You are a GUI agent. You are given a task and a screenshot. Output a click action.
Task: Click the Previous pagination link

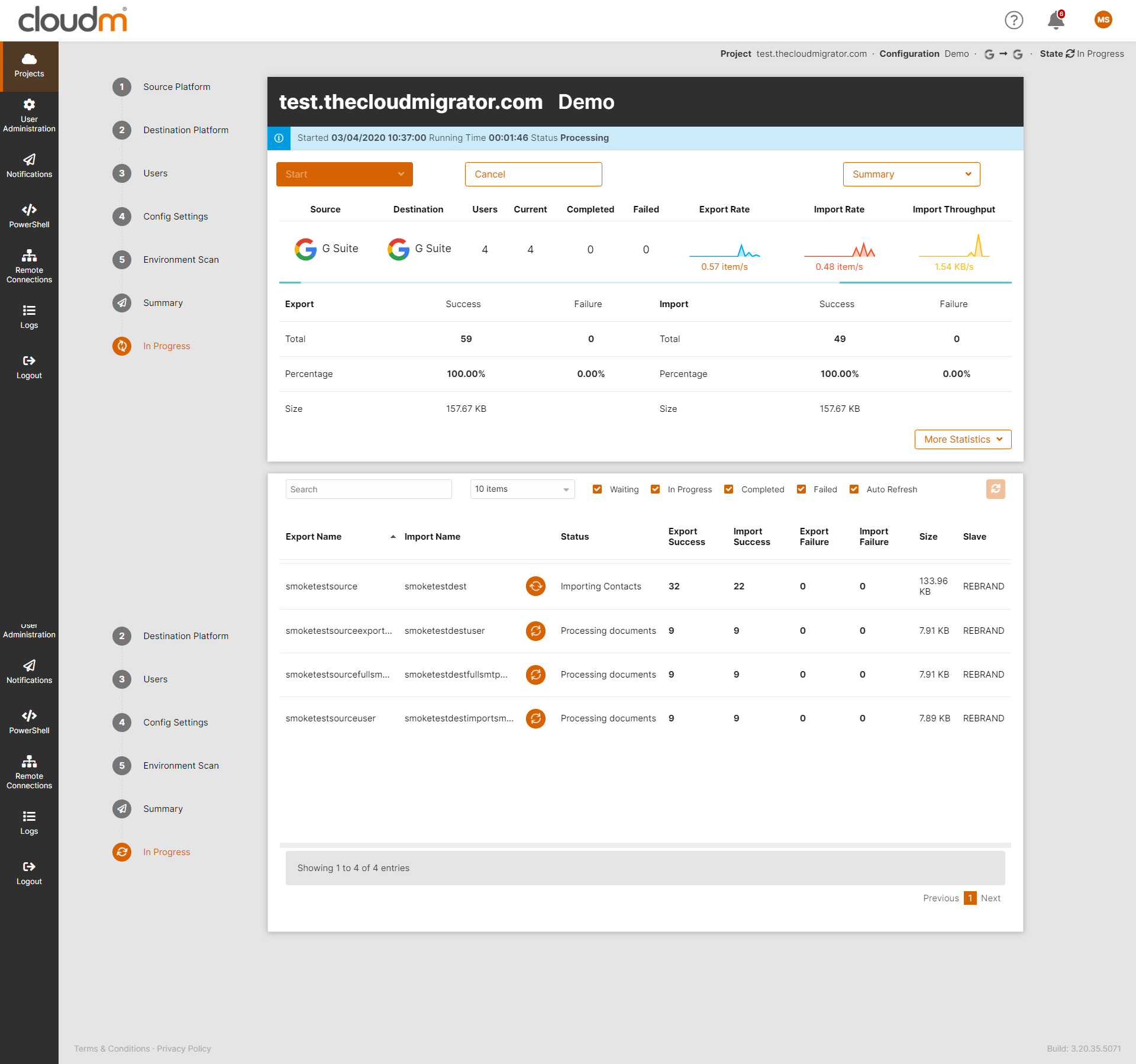tap(941, 898)
